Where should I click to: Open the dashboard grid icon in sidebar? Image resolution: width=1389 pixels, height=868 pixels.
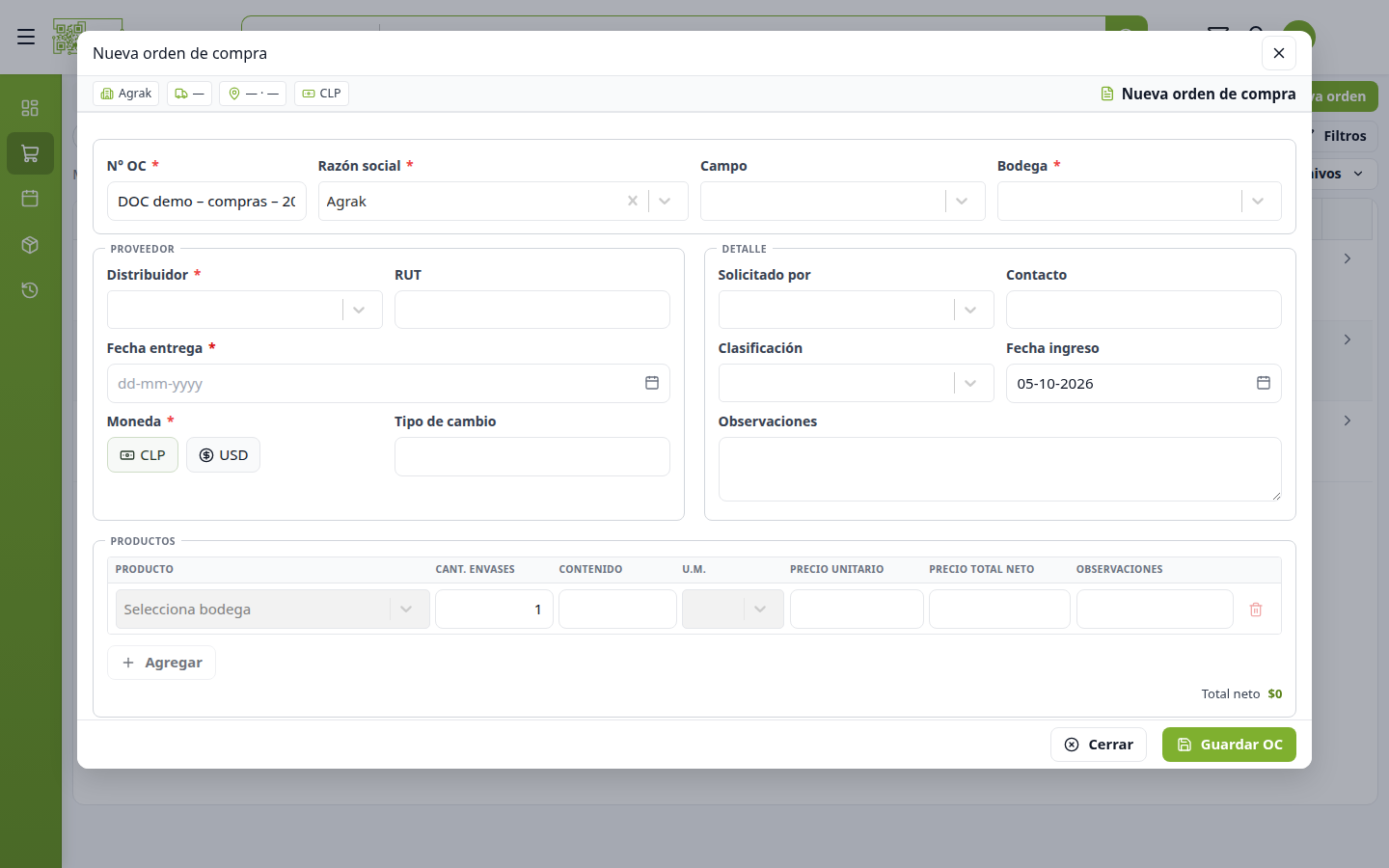click(30, 108)
